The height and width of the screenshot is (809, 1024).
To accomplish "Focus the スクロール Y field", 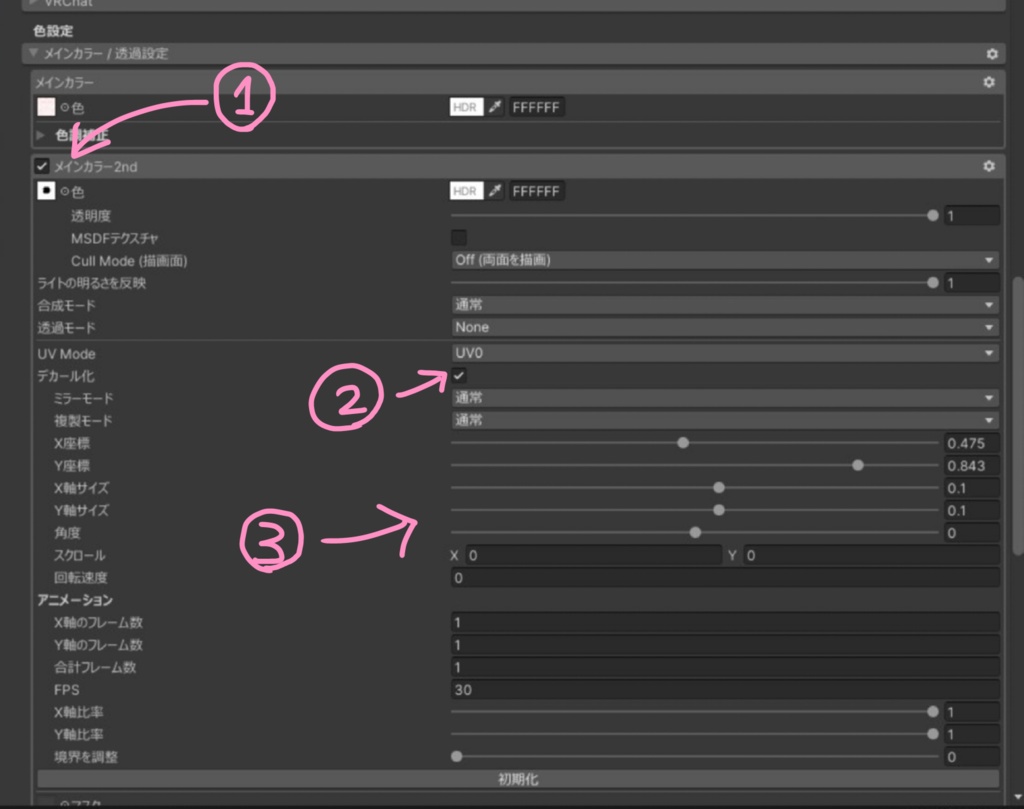I will 871,555.
